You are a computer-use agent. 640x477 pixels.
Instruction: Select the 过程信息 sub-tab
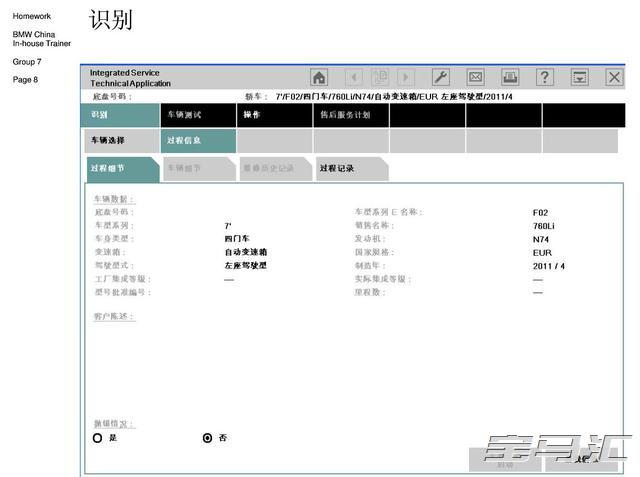pyautogui.click(x=198, y=141)
